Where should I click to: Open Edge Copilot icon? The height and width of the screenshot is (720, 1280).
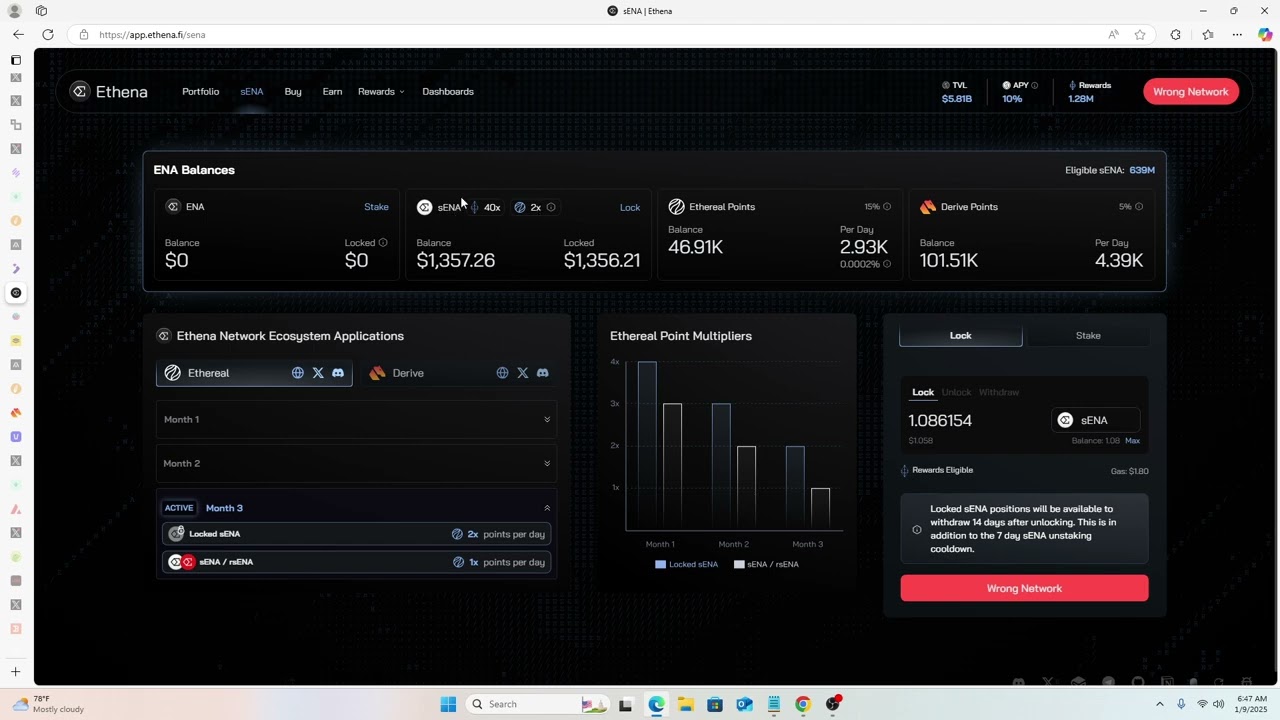(1265, 35)
